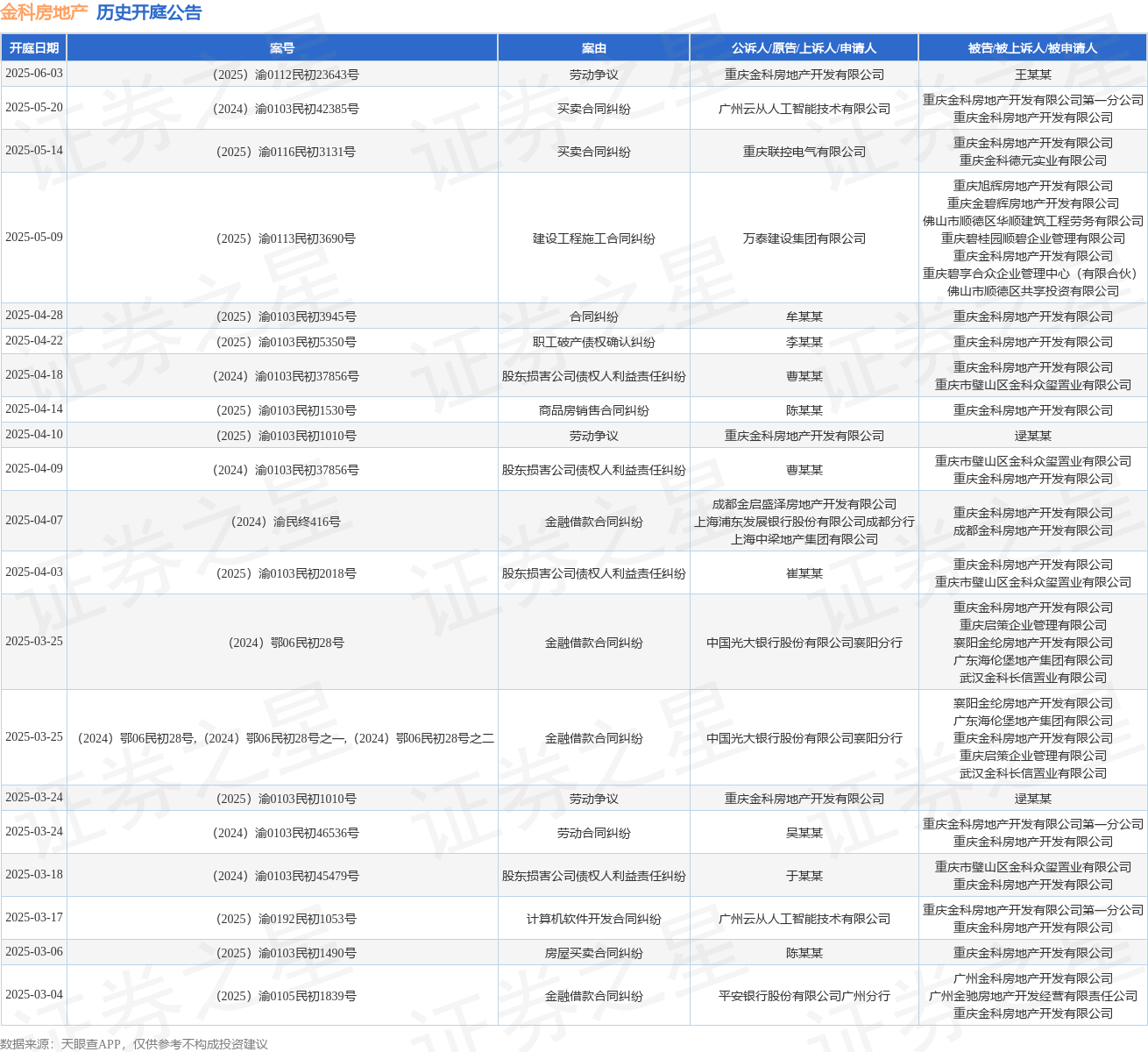Click the 计算机软件开发合同纠纷 cause cell

click(x=594, y=919)
